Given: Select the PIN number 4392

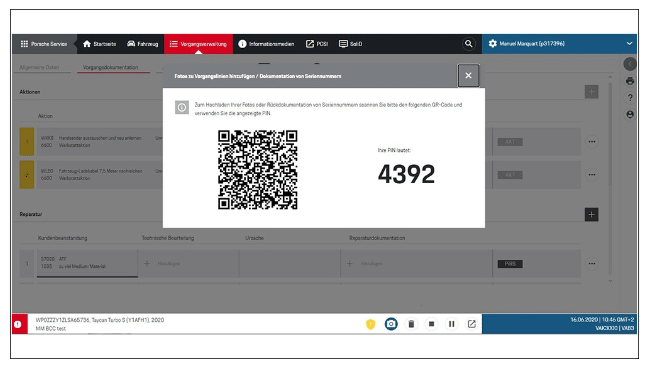Looking at the screenshot, I should tap(406, 174).
